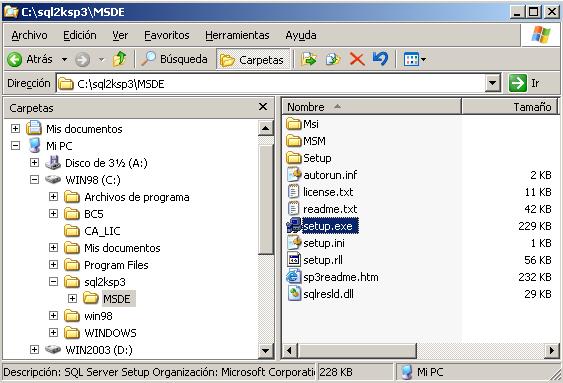563x383 pixels.
Task: Expand the top-level Mis documentos node
Action: (x=15, y=129)
